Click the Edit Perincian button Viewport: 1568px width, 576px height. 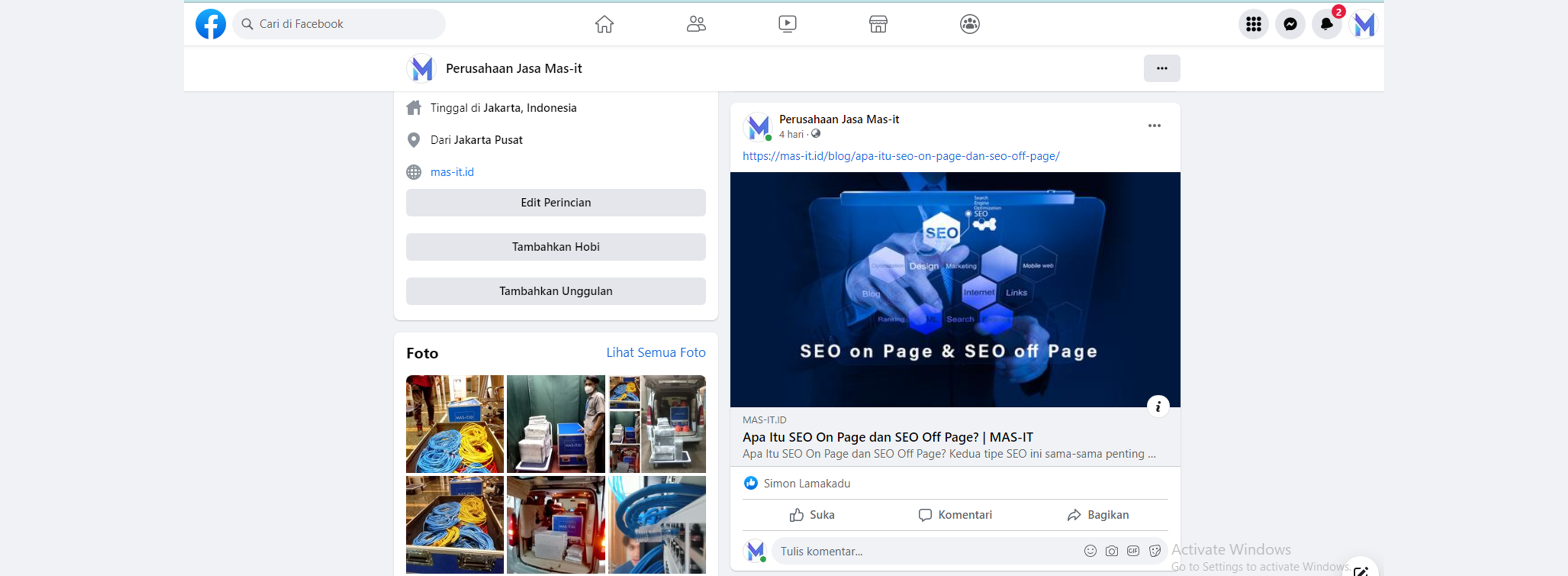pyautogui.click(x=556, y=203)
